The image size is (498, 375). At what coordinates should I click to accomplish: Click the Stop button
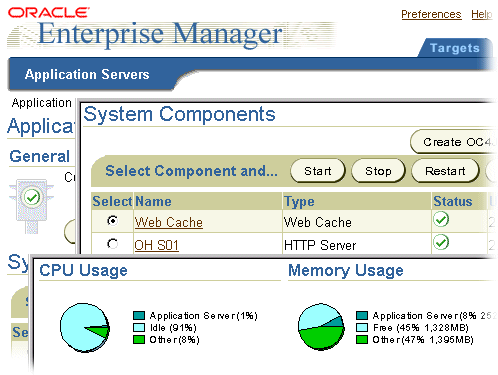tap(378, 171)
